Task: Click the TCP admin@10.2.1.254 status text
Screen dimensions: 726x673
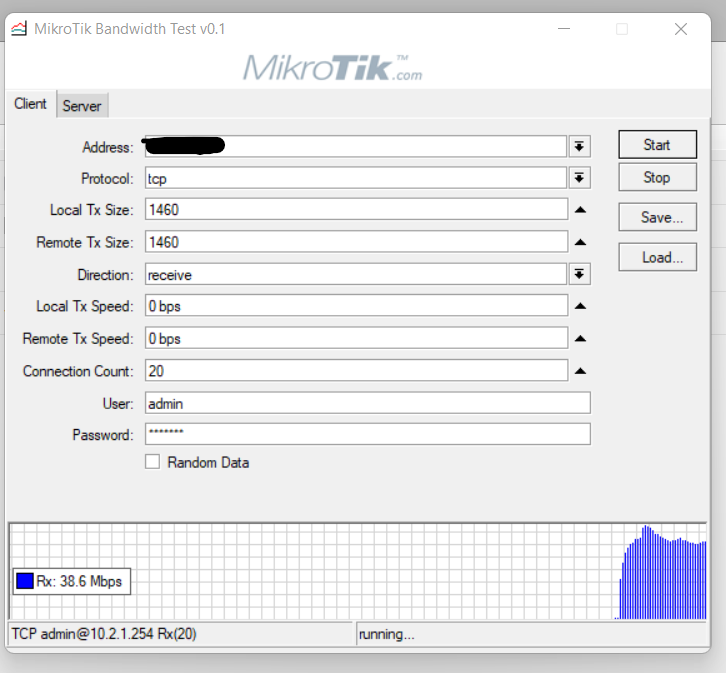Action: (x=104, y=634)
